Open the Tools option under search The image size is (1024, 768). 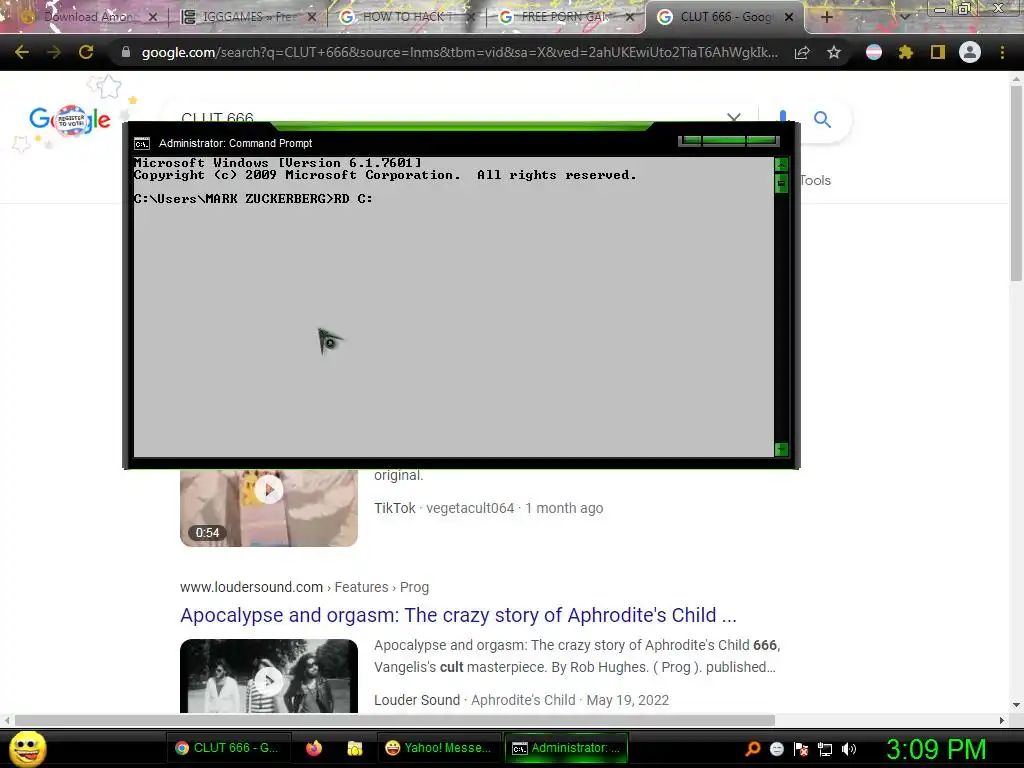[x=815, y=180]
